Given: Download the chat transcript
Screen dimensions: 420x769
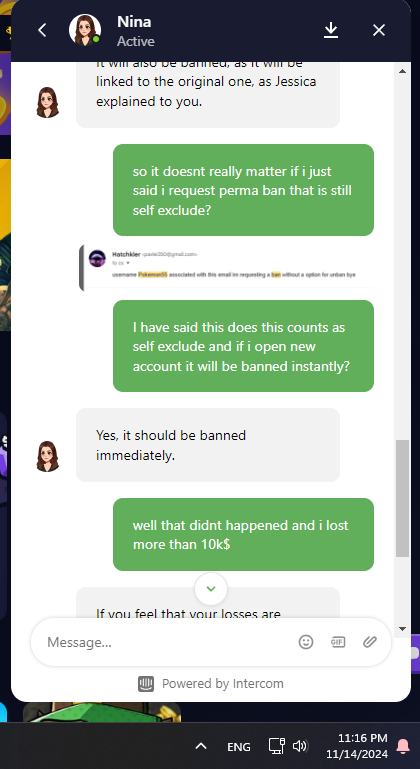Looking at the screenshot, I should (x=331, y=30).
